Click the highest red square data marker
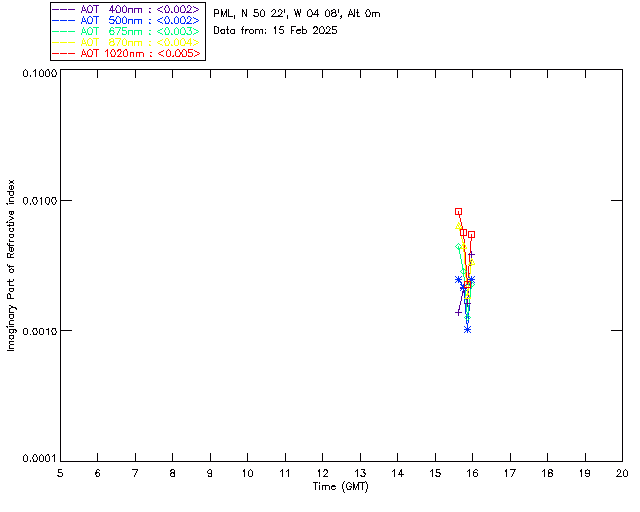The height and width of the screenshot is (512, 640). tap(458, 211)
